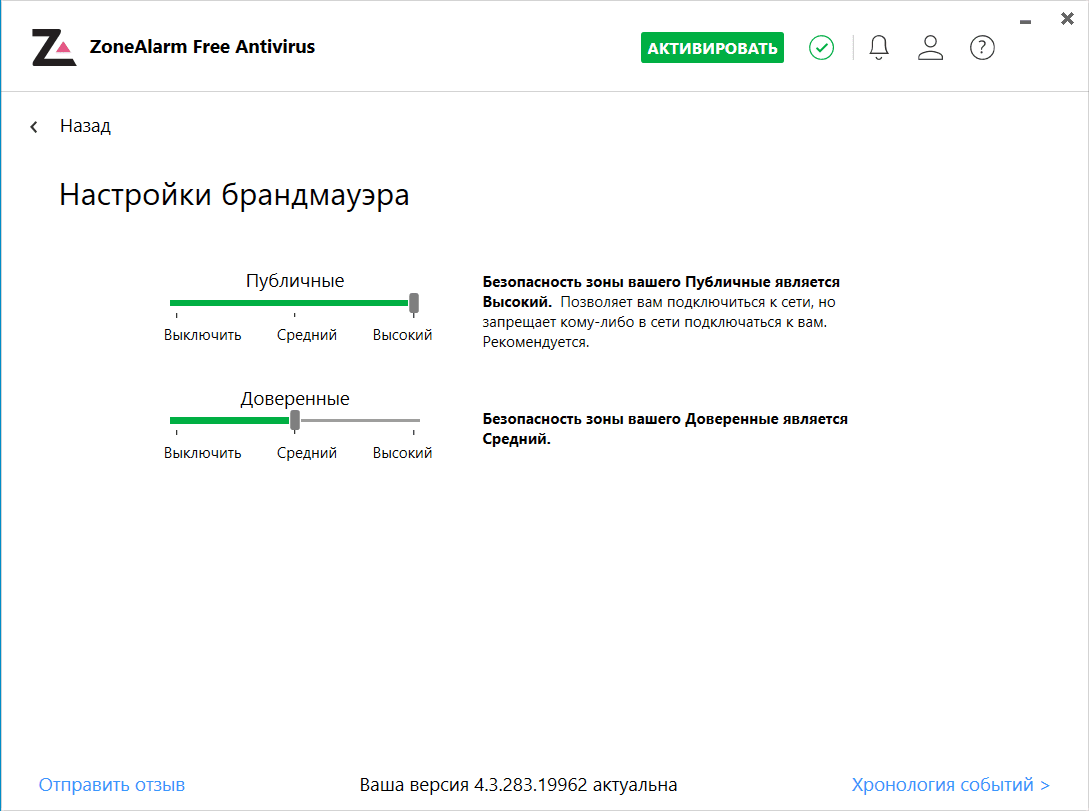Set Публичные zone to Средний
This screenshot has width=1089, height=811.
(295, 303)
